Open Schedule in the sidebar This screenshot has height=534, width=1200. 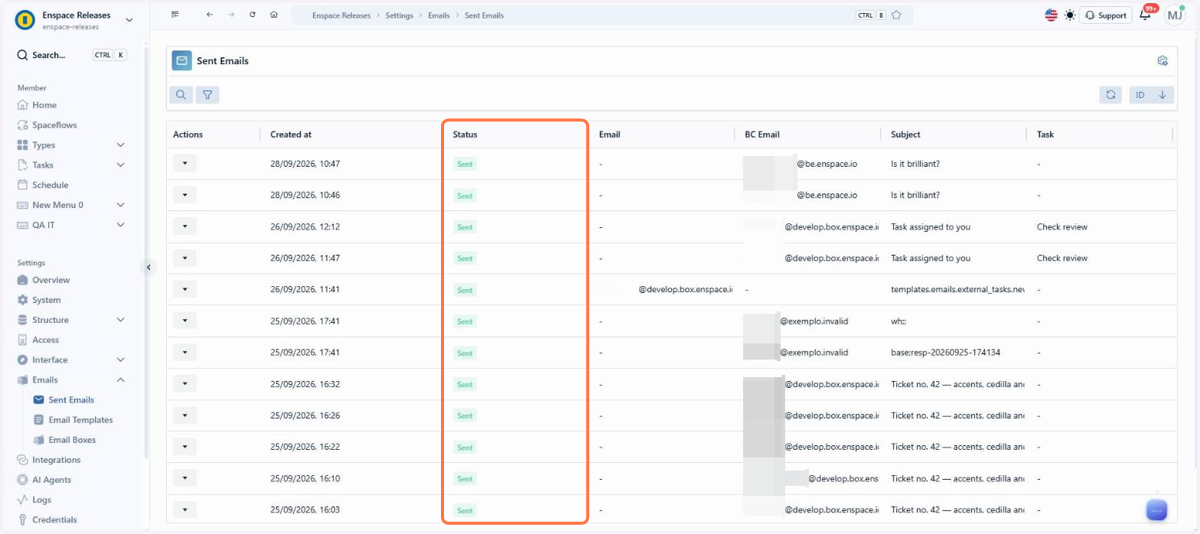click(x=50, y=185)
